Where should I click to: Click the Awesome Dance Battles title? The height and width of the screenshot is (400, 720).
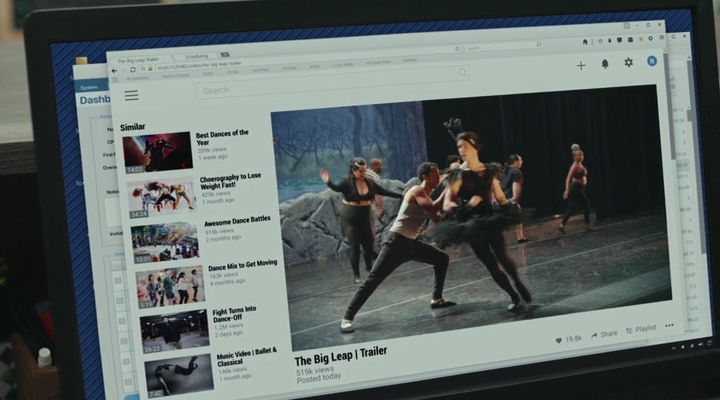237,221
